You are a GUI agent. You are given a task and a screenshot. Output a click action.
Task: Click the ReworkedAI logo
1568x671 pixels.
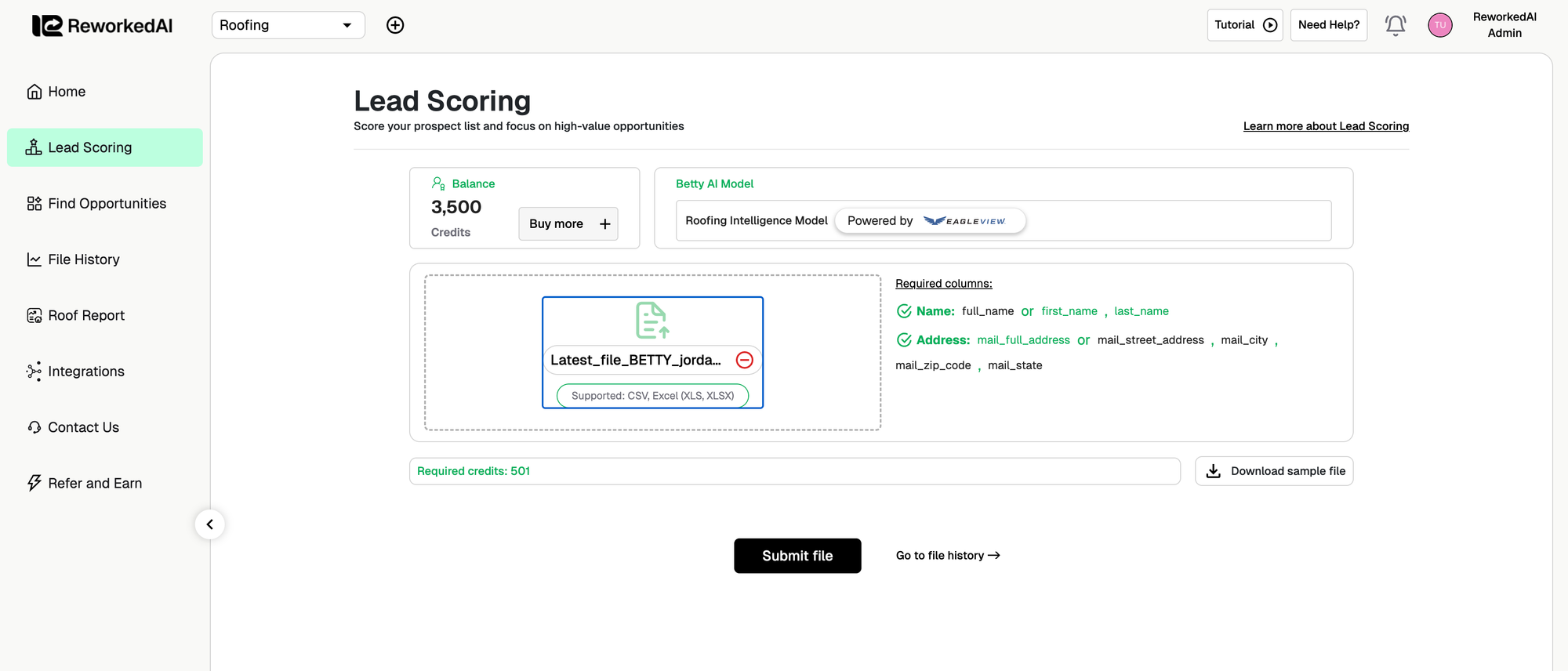[x=102, y=26]
